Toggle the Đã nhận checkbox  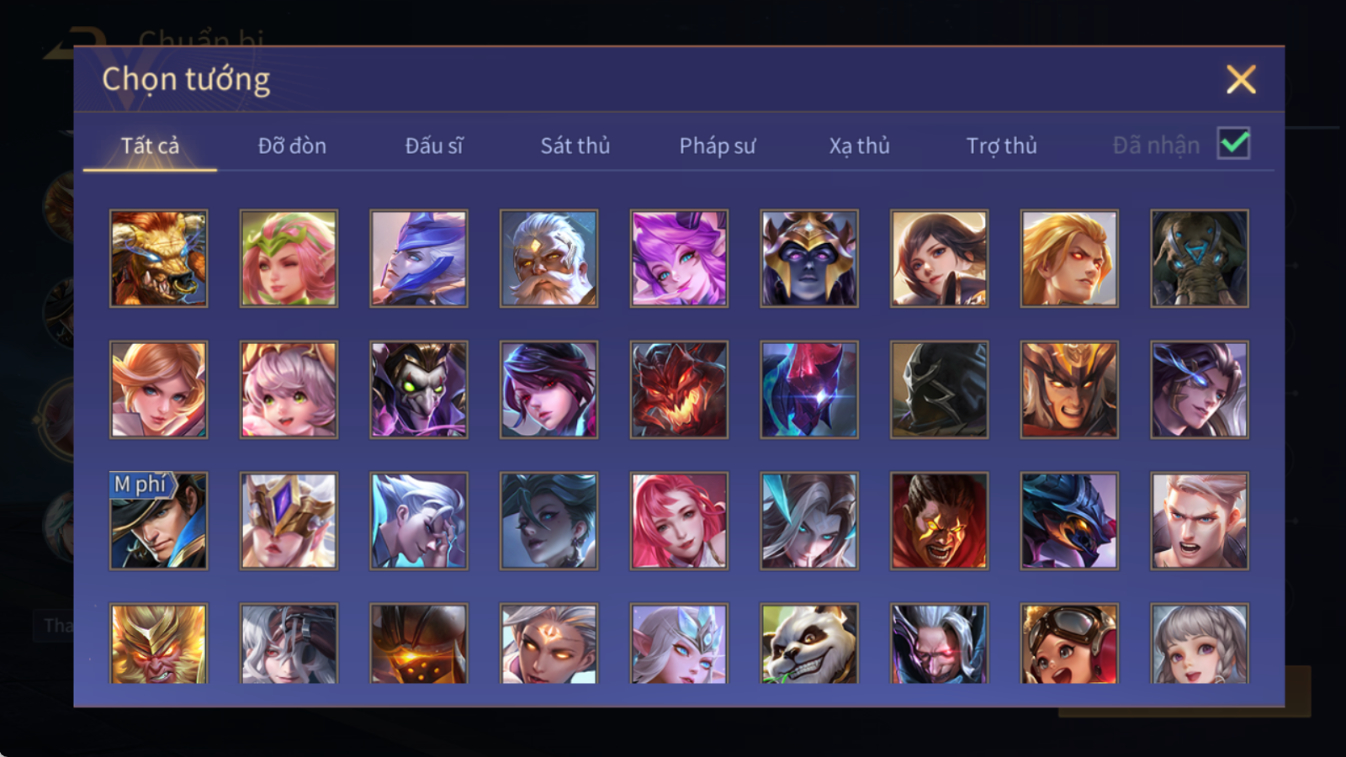point(1234,144)
